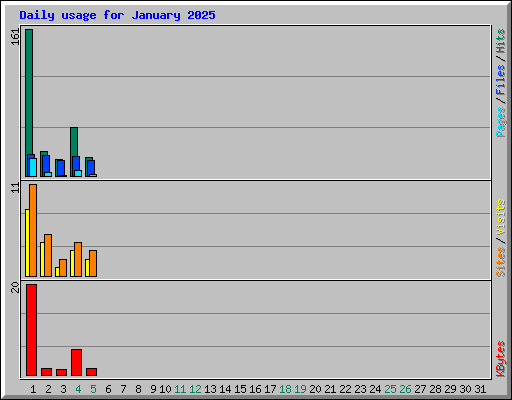Click the cyan 'Pages' legend label
The width and height of the screenshot is (512, 400).
coord(501,122)
